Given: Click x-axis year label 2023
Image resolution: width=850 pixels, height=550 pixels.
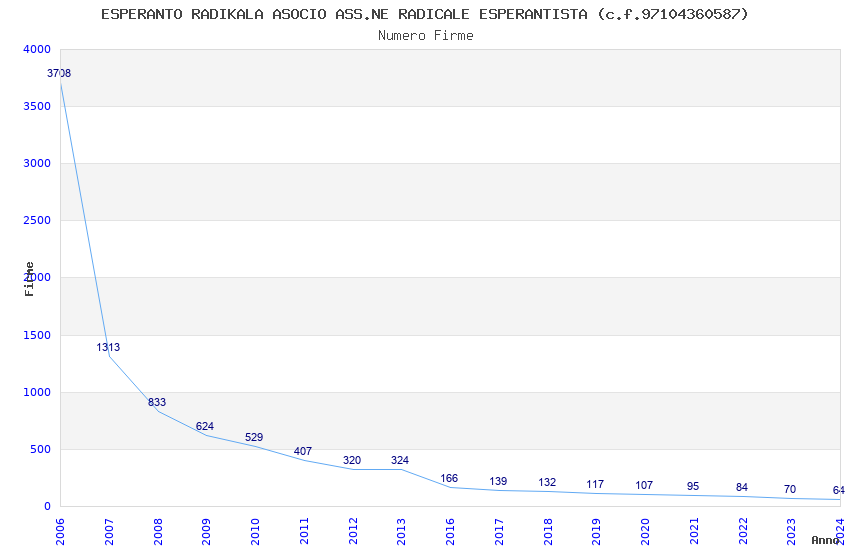Looking at the screenshot, I should (x=791, y=532).
